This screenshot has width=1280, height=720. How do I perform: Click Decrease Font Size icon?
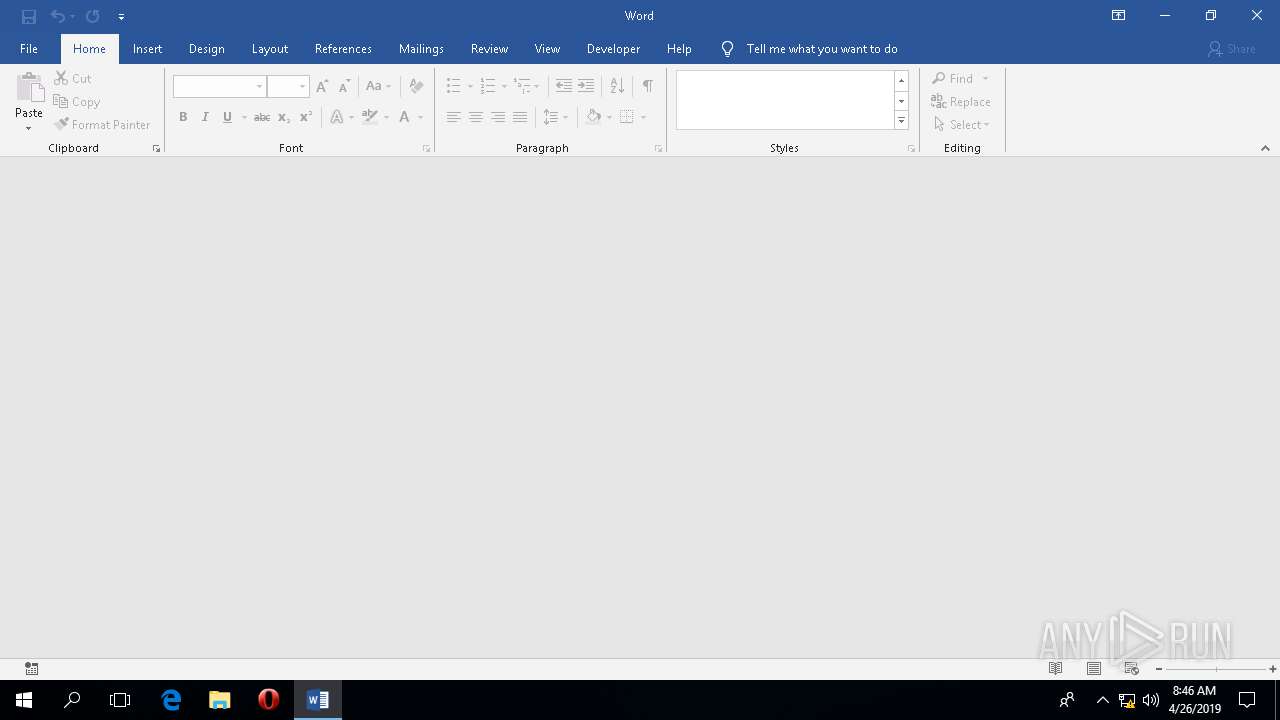click(344, 86)
